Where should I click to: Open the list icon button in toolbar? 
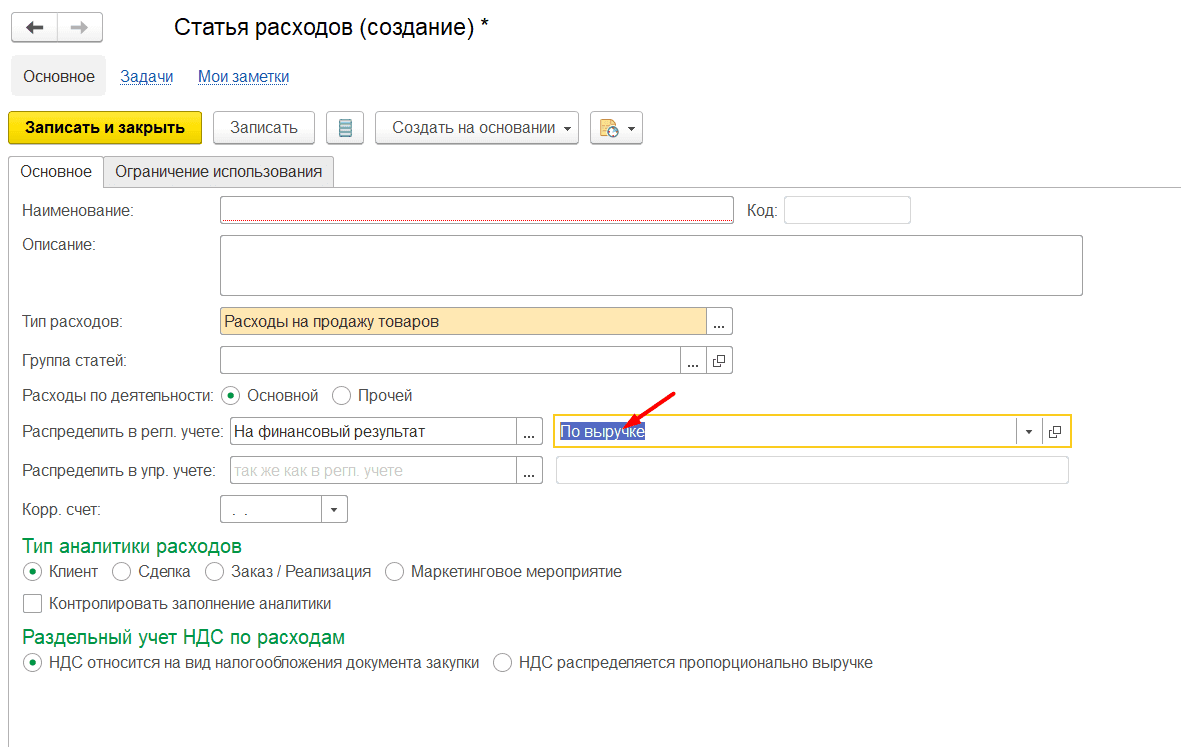pyautogui.click(x=345, y=128)
